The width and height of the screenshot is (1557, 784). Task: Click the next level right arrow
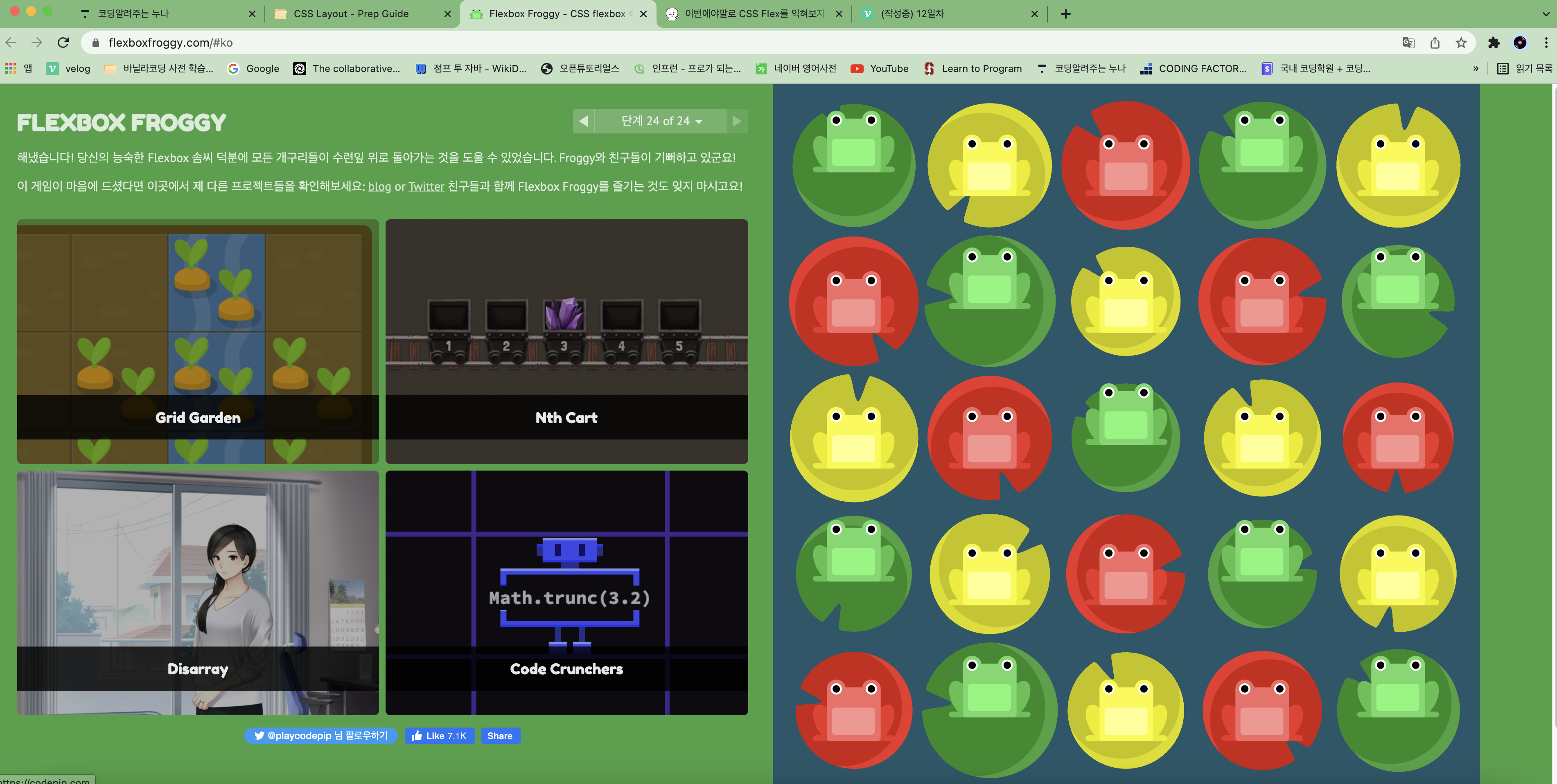(x=737, y=121)
